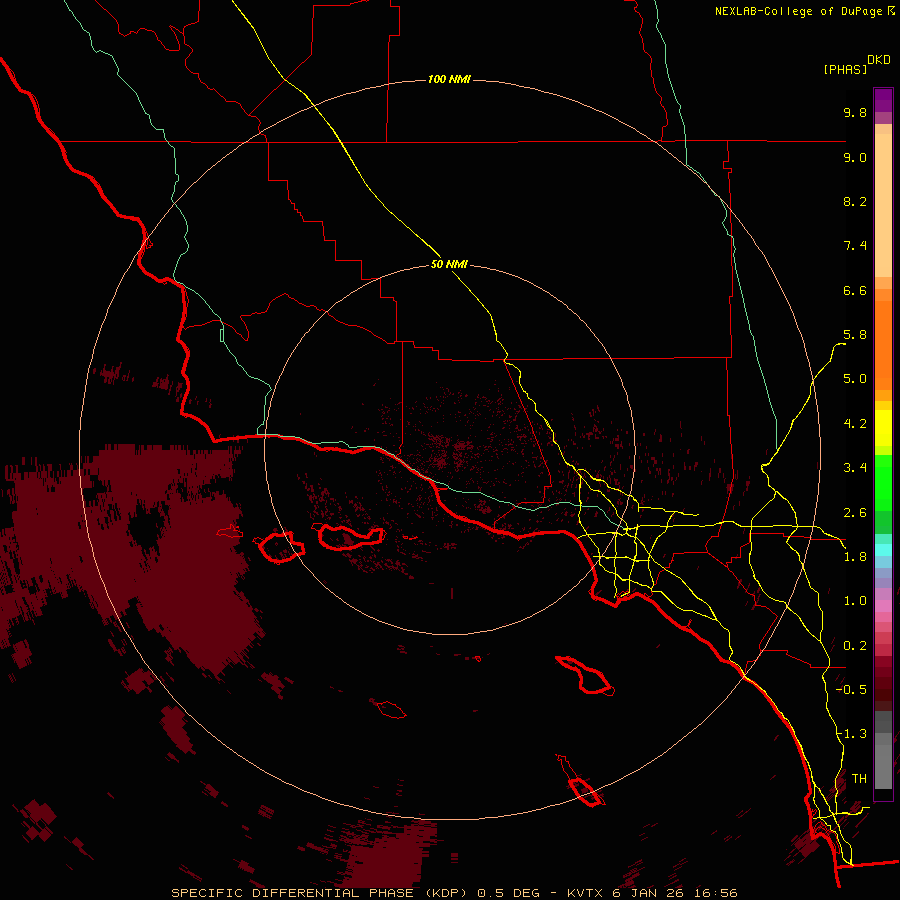
Task: Click the DKD product label above the legend
Action: coord(879,59)
